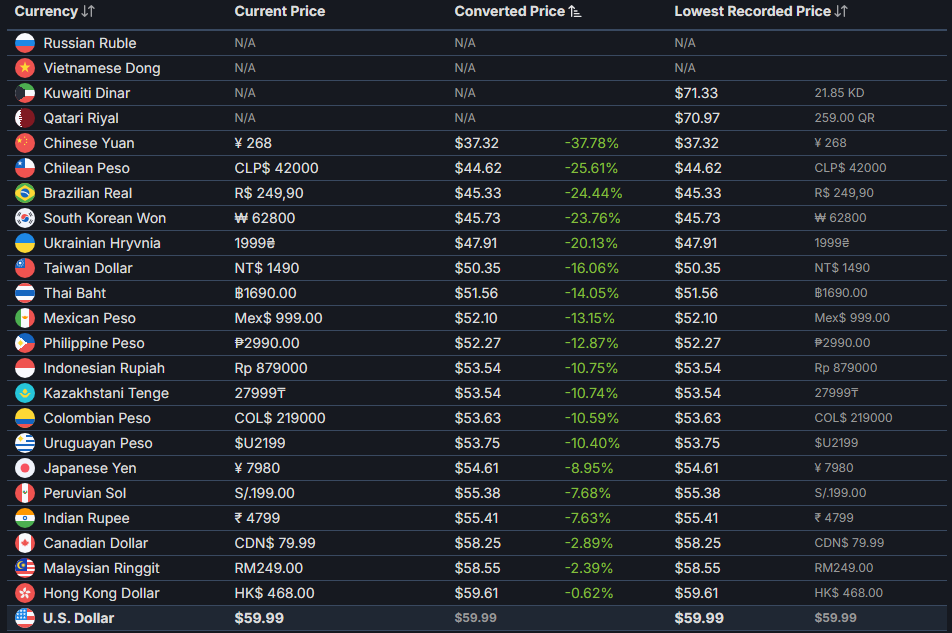Sort by the Lowest Recorded Price header

761,12
